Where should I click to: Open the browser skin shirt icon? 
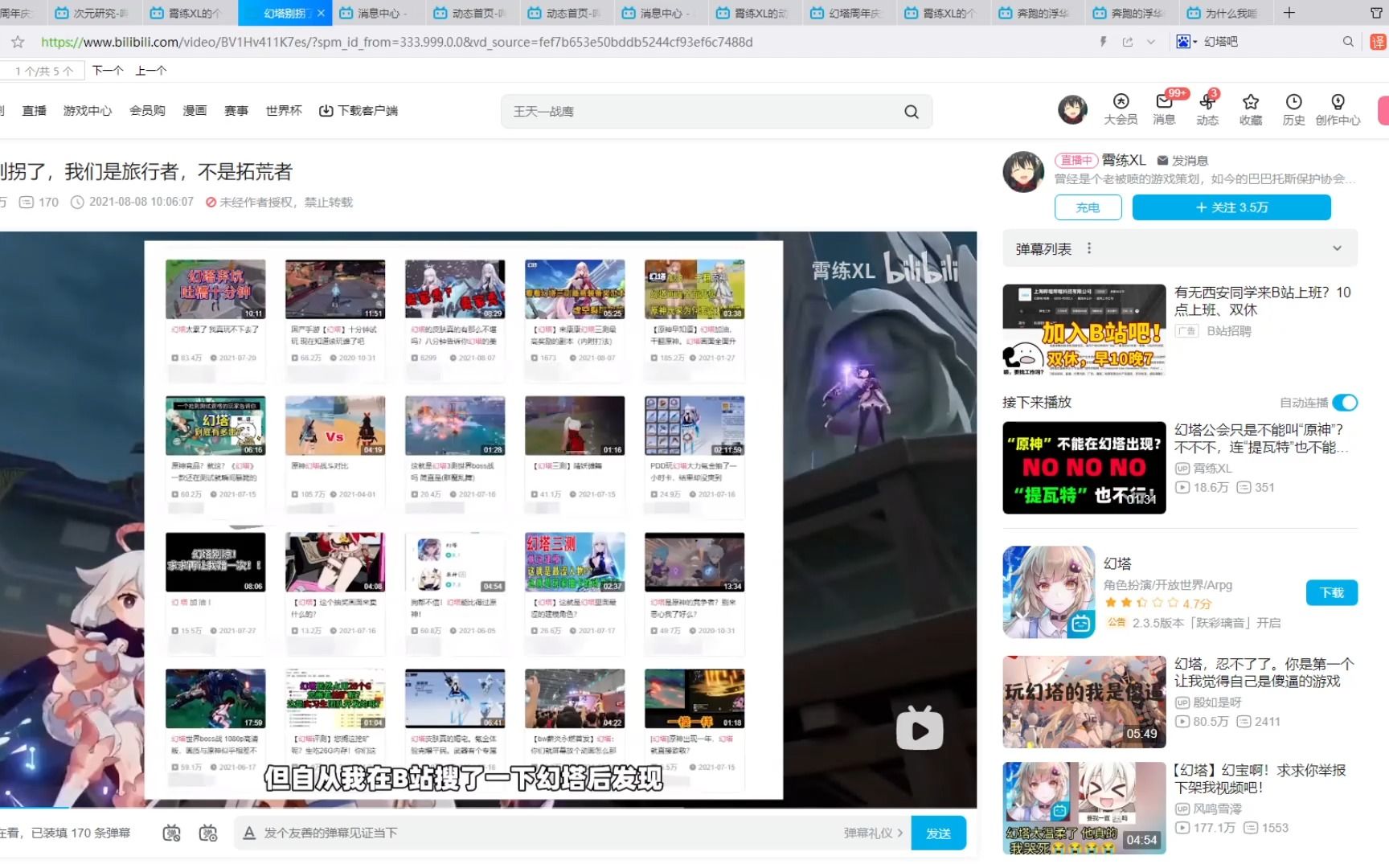point(1376,13)
